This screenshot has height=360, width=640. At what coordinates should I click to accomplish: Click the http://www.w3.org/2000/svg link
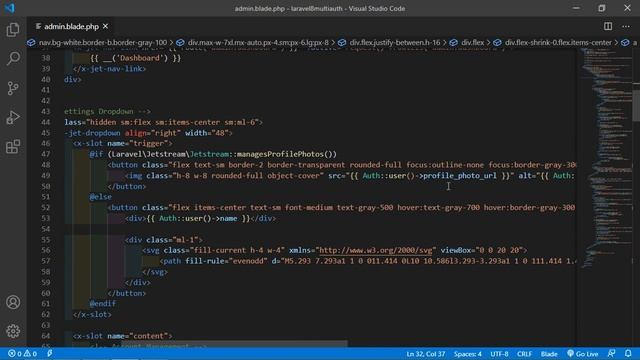point(375,250)
